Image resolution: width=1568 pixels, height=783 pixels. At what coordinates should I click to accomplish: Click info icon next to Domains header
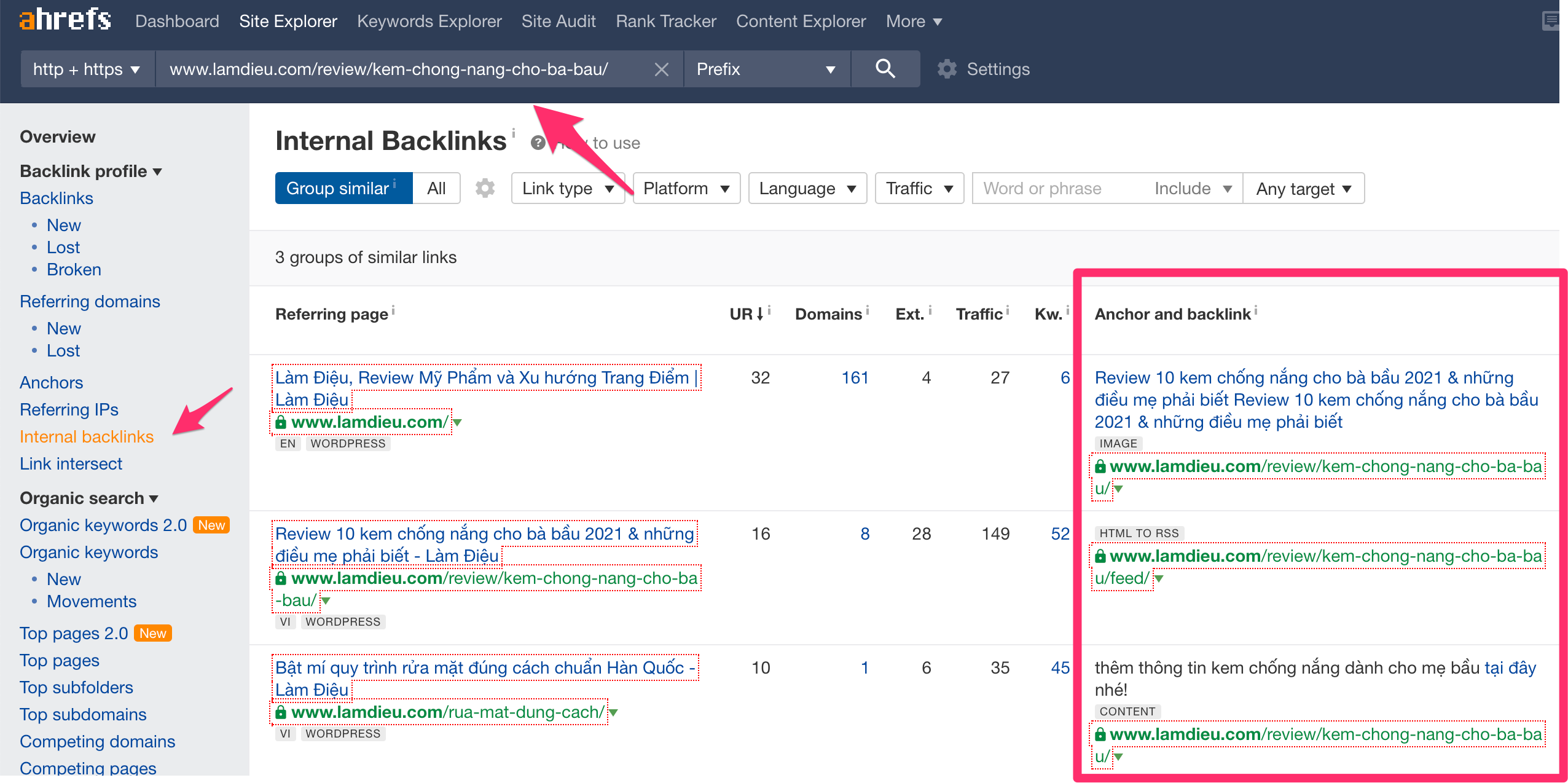[x=868, y=310]
